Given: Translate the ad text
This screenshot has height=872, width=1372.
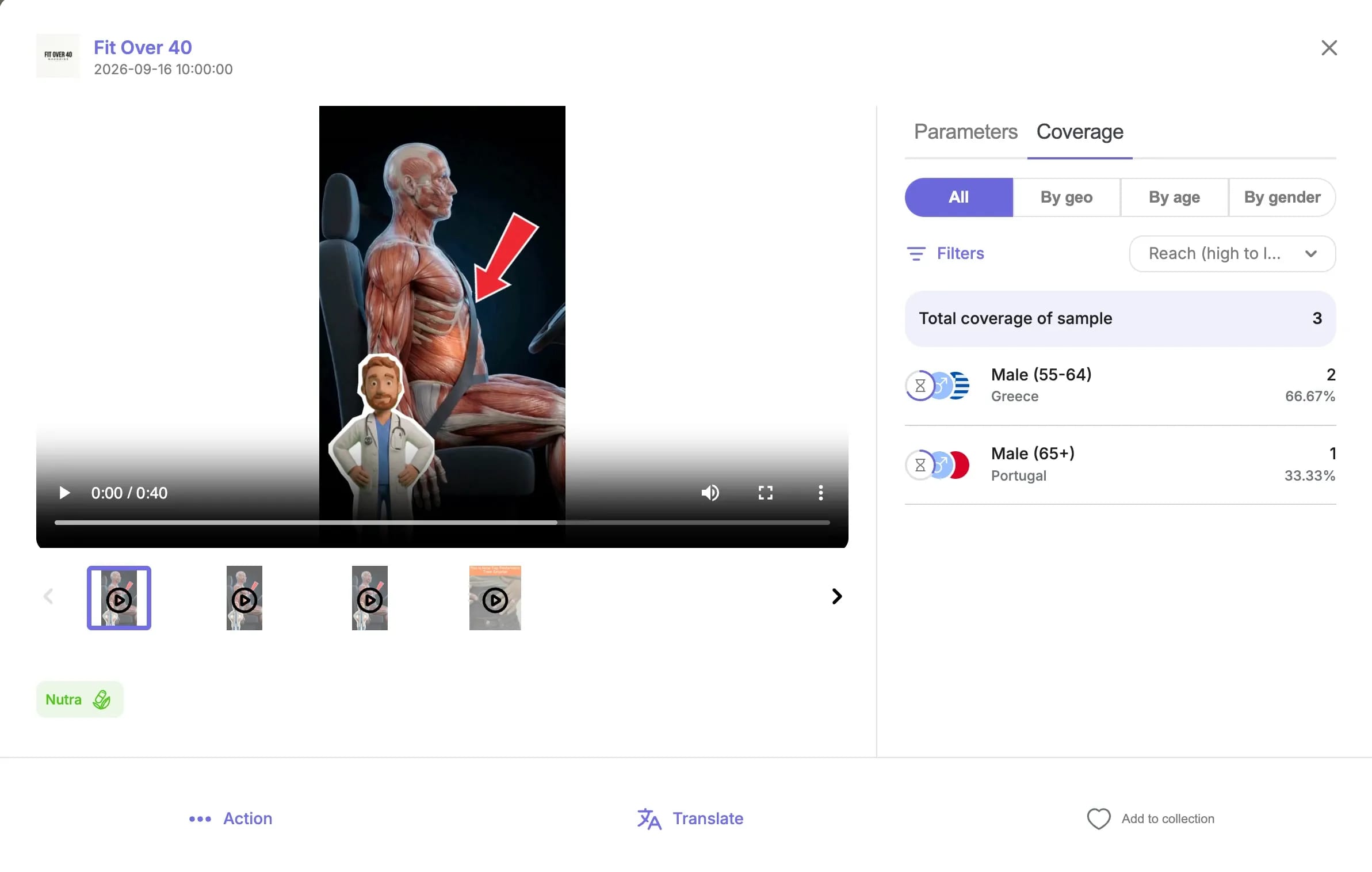Looking at the screenshot, I should 690,818.
